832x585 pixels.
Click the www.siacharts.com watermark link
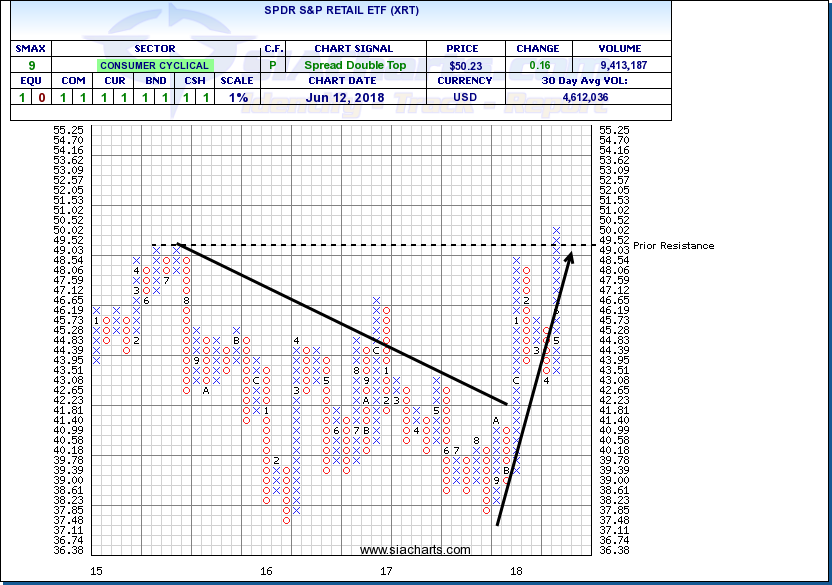click(414, 550)
